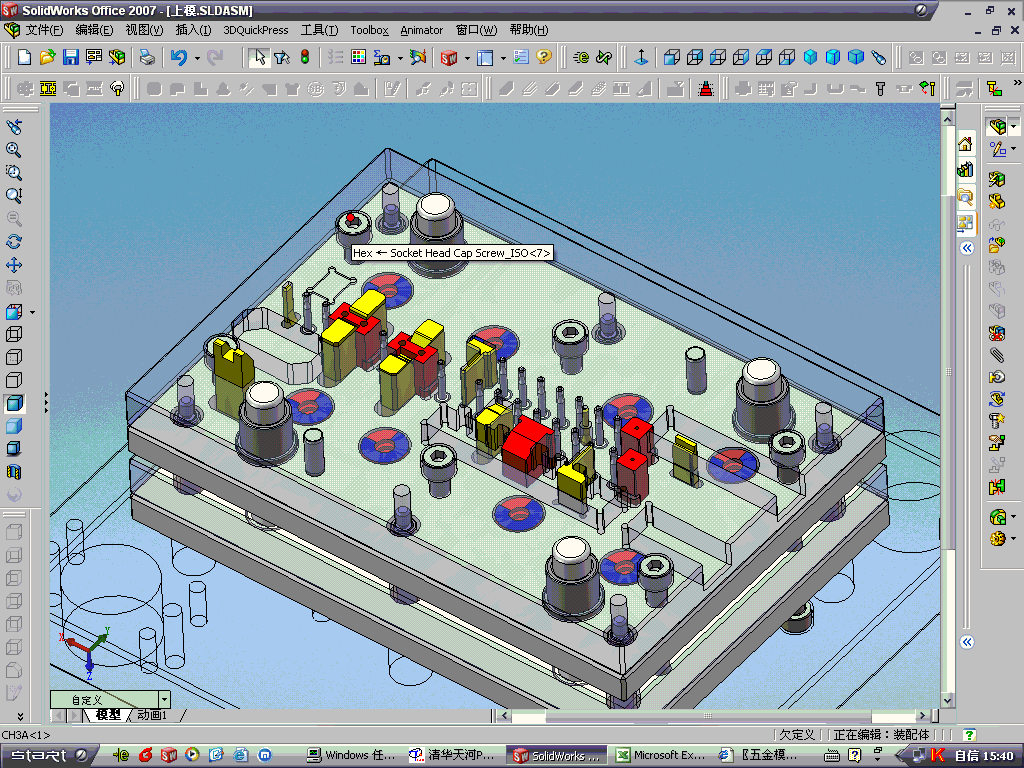Open the Undo history dropdown arrow

[x=197, y=58]
